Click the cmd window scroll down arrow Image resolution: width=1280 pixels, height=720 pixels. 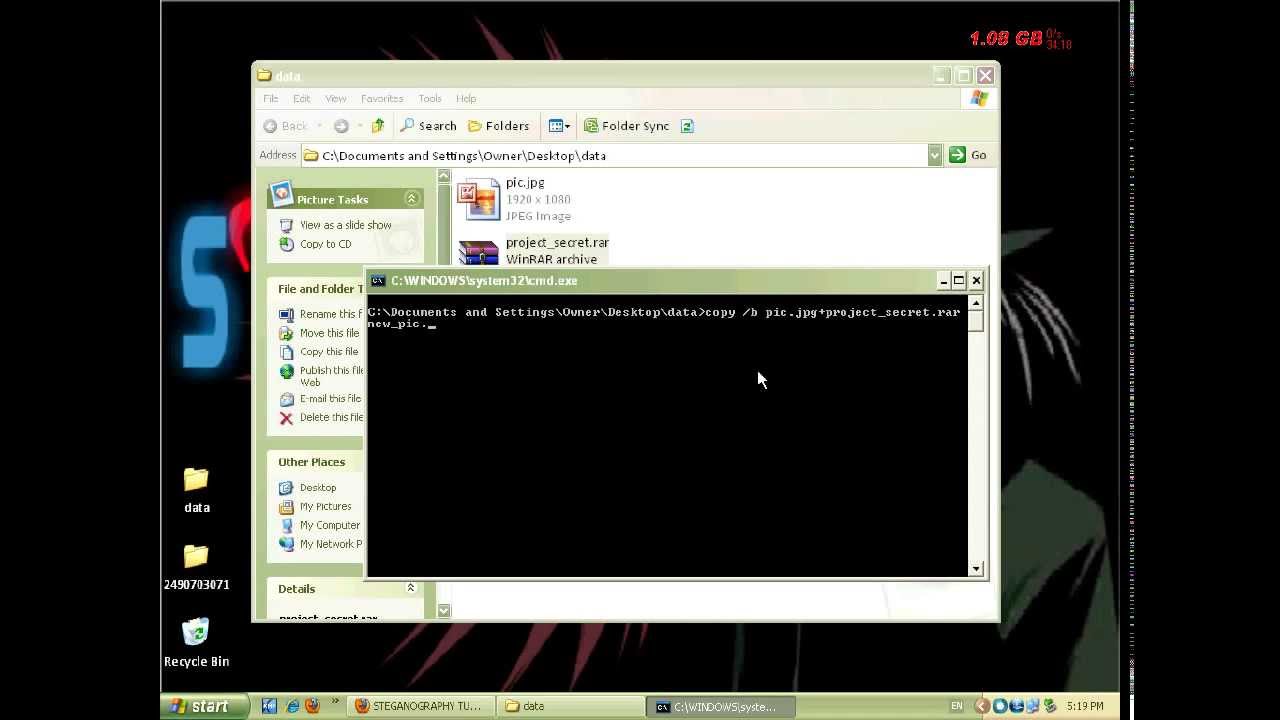[x=976, y=568]
